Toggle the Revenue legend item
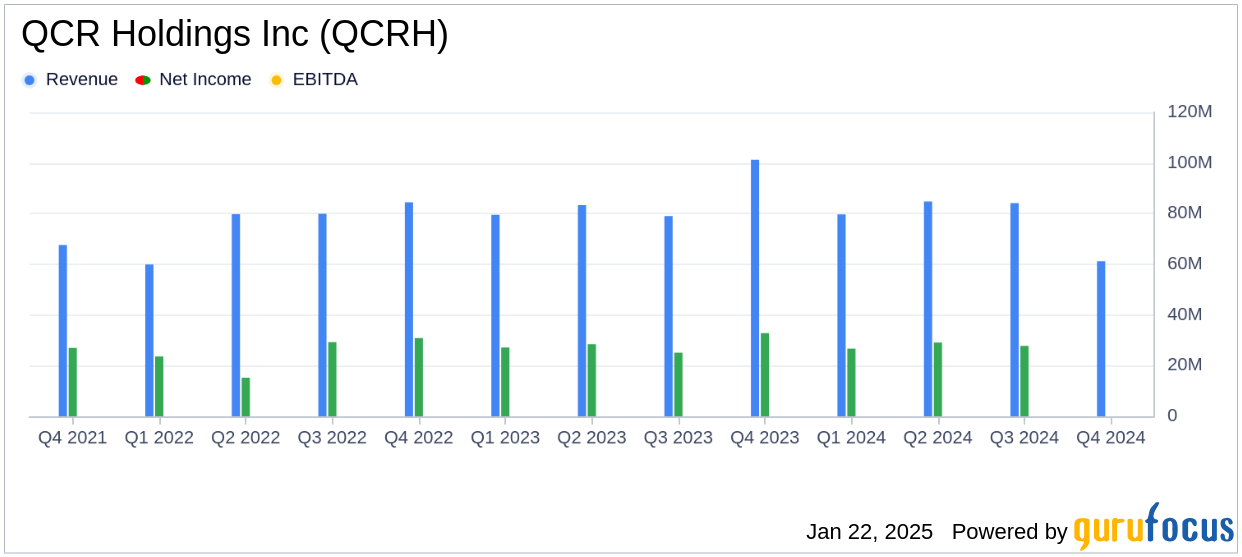 pos(70,80)
